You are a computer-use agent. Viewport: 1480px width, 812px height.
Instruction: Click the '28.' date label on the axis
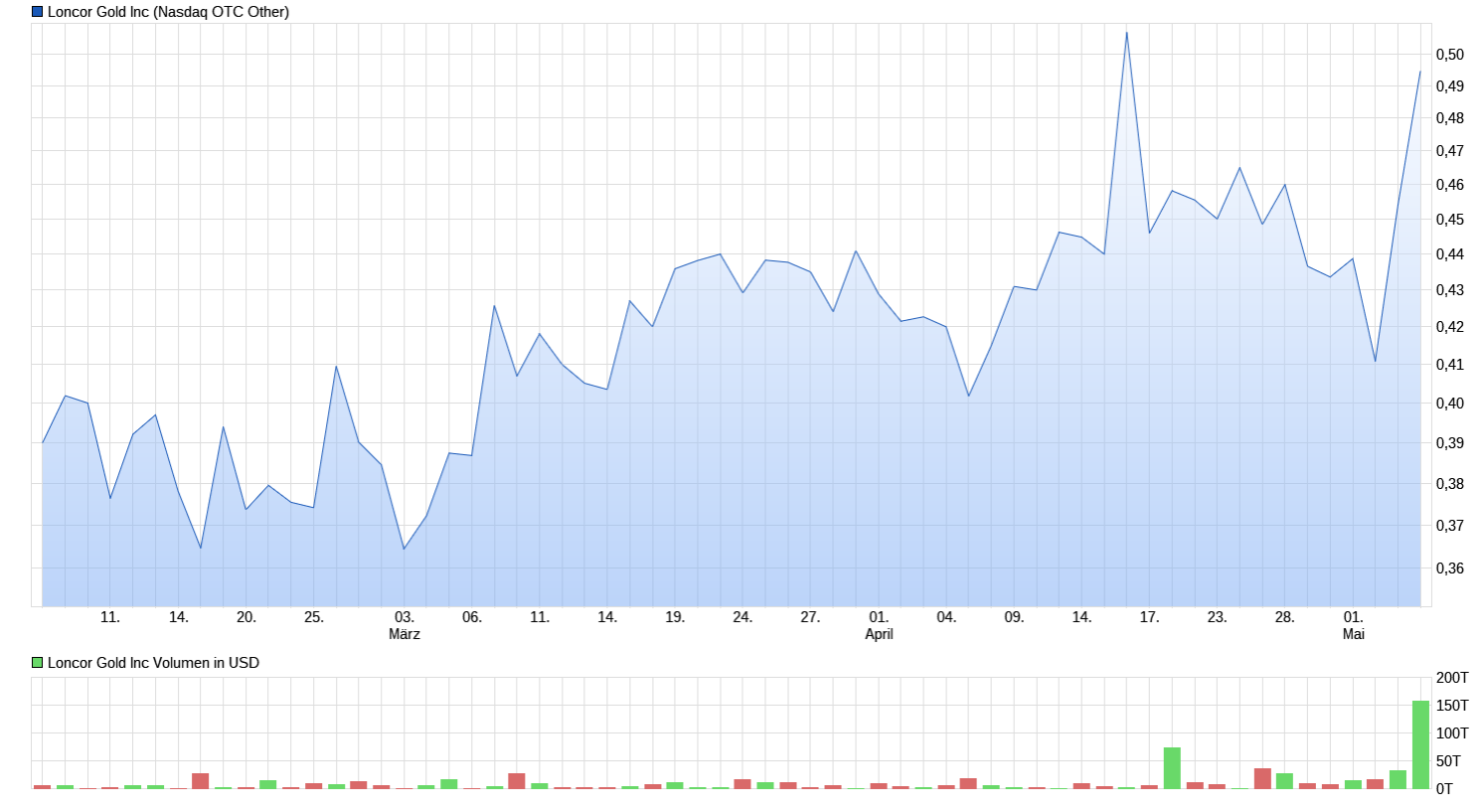tap(1284, 617)
